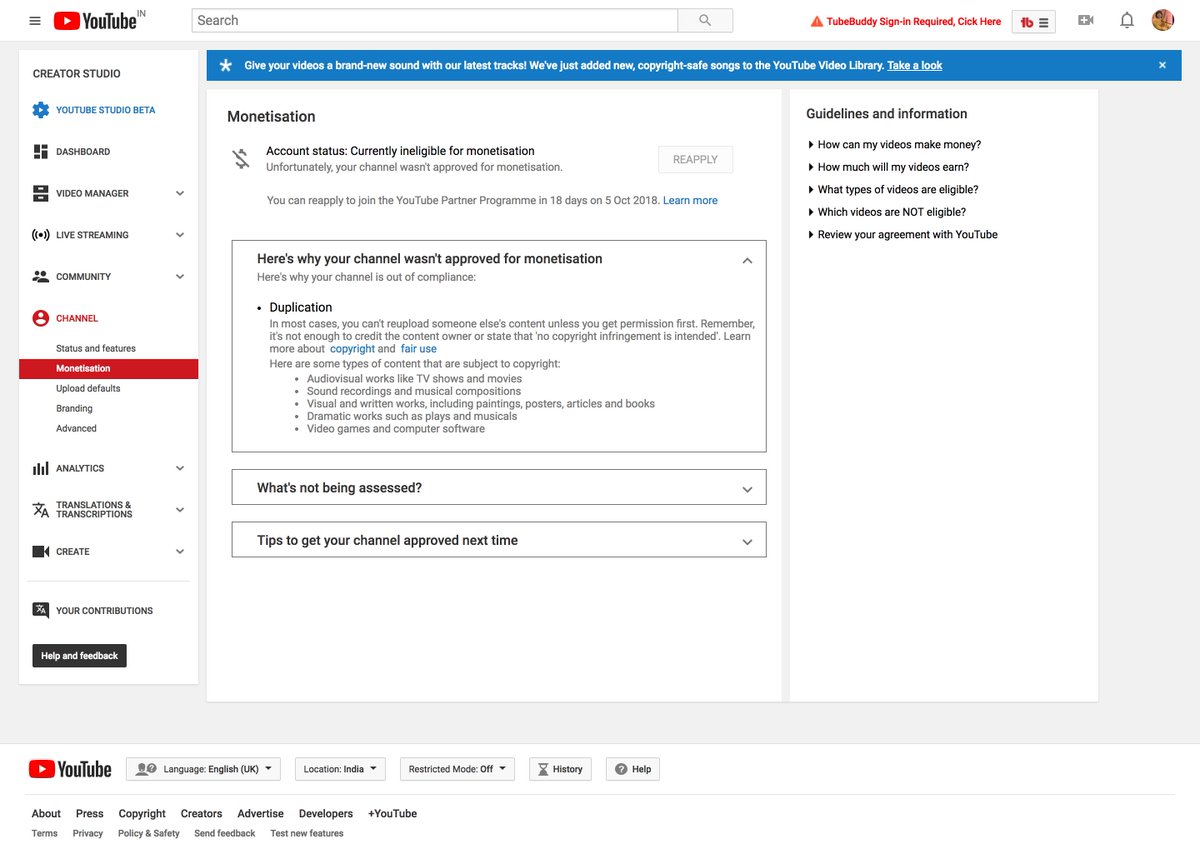Screen dimensions: 1200x864
Task: Open the Restricted Mode Off dropdown
Action: tap(457, 769)
